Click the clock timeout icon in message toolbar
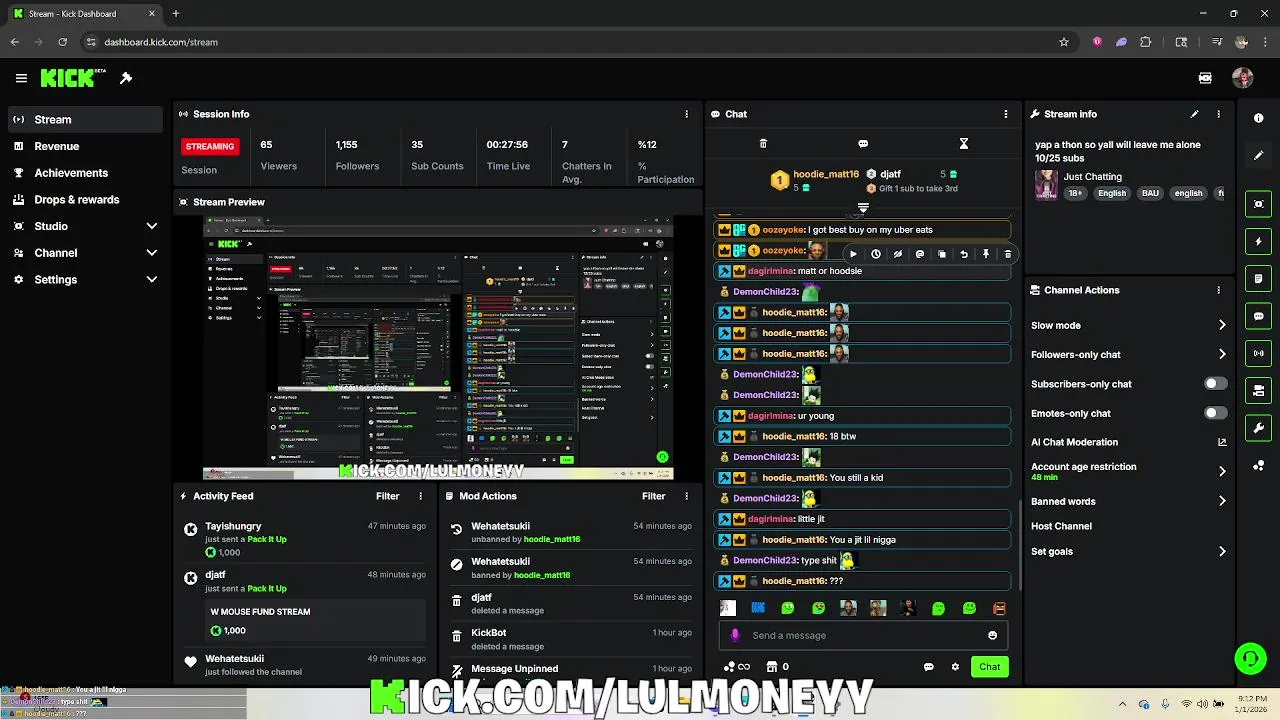1280x720 pixels. point(875,254)
